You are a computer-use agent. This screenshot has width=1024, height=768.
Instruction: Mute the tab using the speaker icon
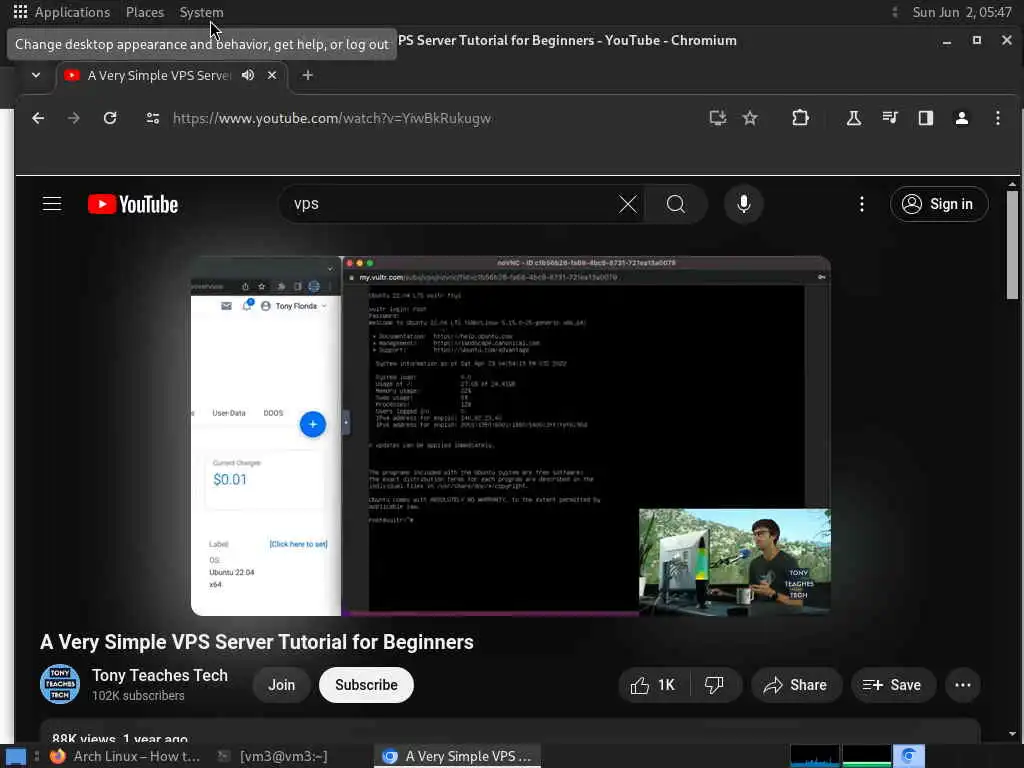[x=248, y=75]
